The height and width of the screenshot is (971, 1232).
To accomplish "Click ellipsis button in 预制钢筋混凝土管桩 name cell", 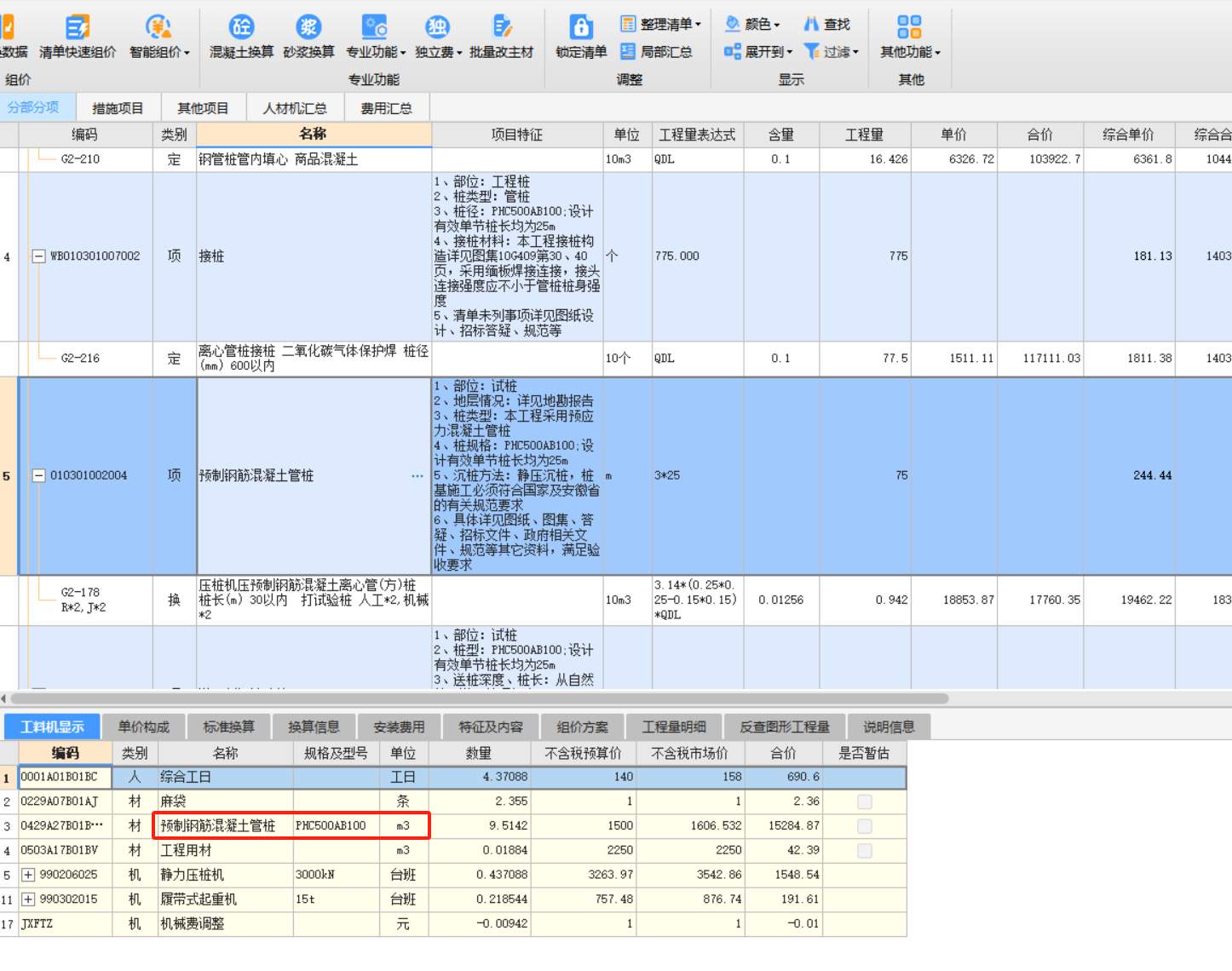I will pos(417,476).
